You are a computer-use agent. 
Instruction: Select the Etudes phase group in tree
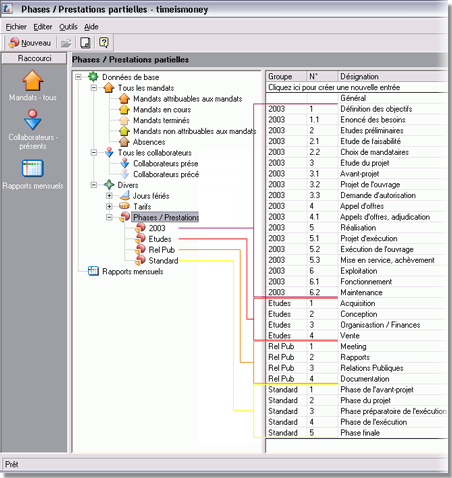tap(160, 239)
